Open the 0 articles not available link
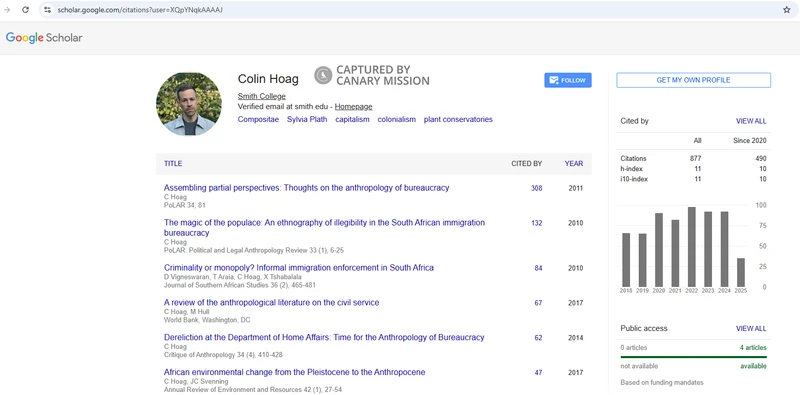The image size is (800, 395). [634, 348]
